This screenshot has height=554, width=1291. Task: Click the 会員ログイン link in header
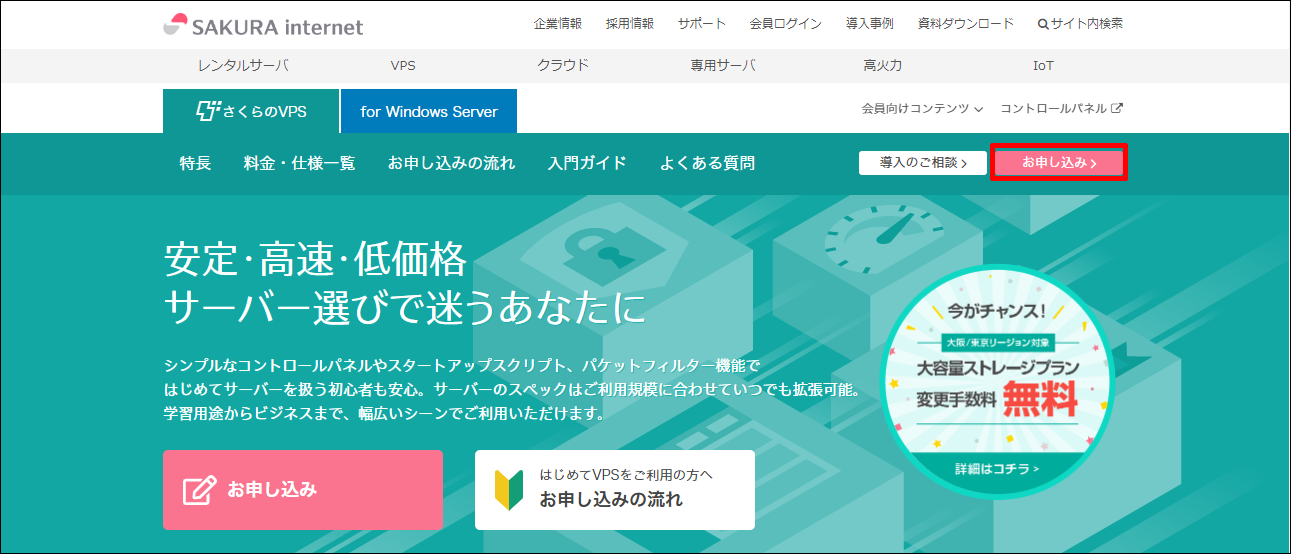click(x=785, y=24)
